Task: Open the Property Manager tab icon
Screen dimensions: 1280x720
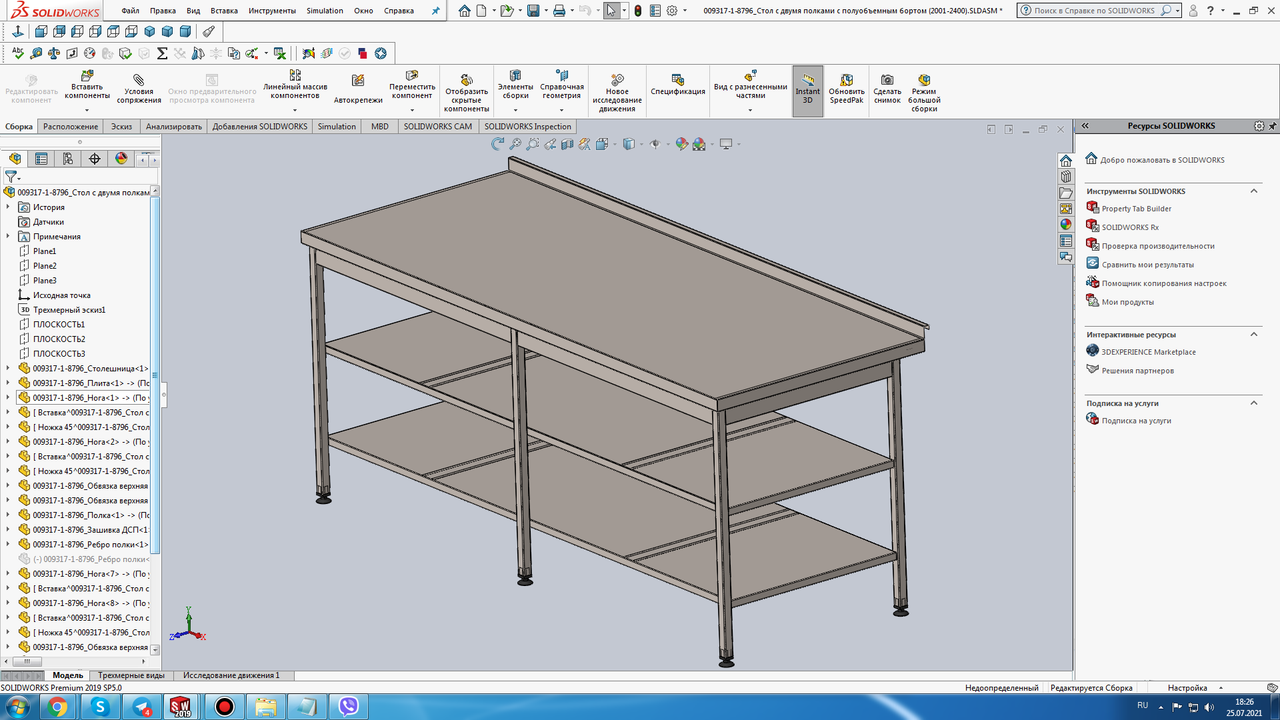Action: point(41,159)
